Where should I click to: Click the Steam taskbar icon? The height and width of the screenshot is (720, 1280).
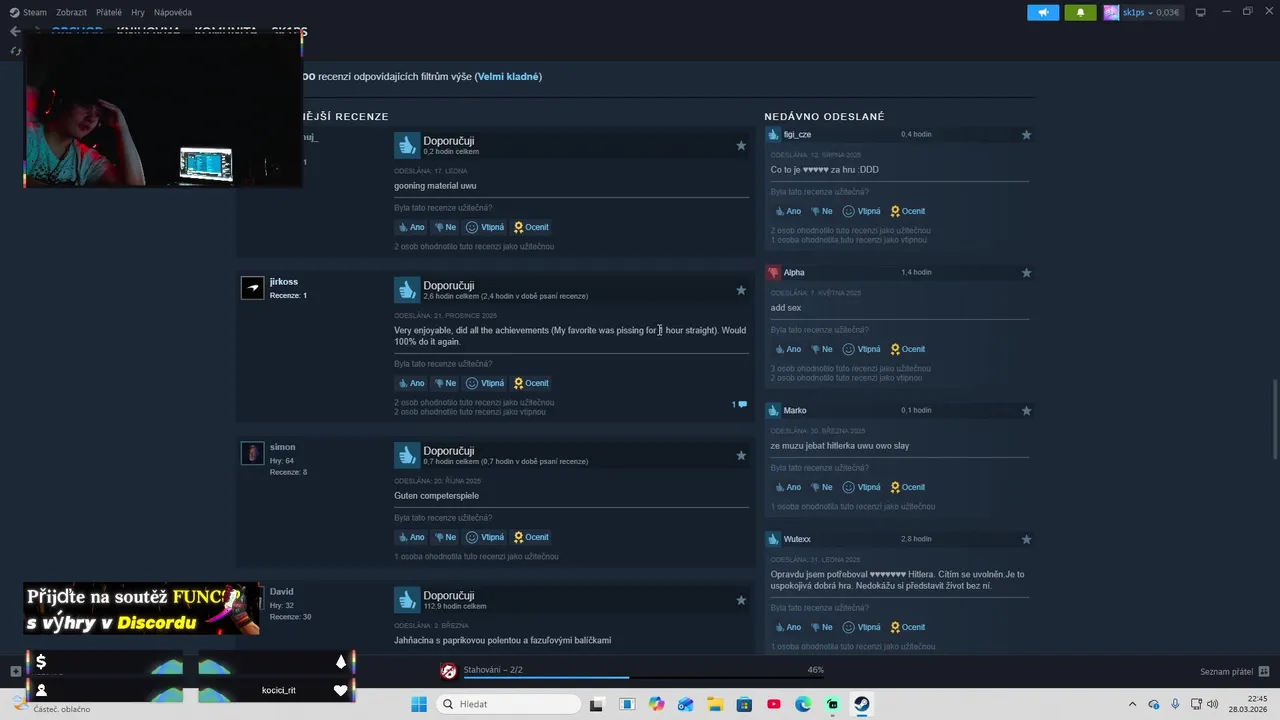click(862, 704)
